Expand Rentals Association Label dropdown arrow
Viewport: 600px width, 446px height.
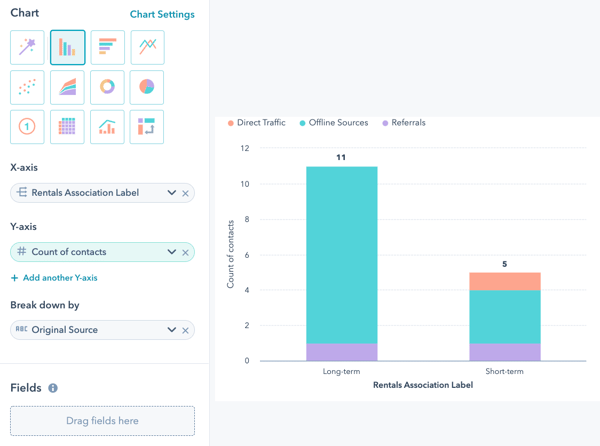172,193
